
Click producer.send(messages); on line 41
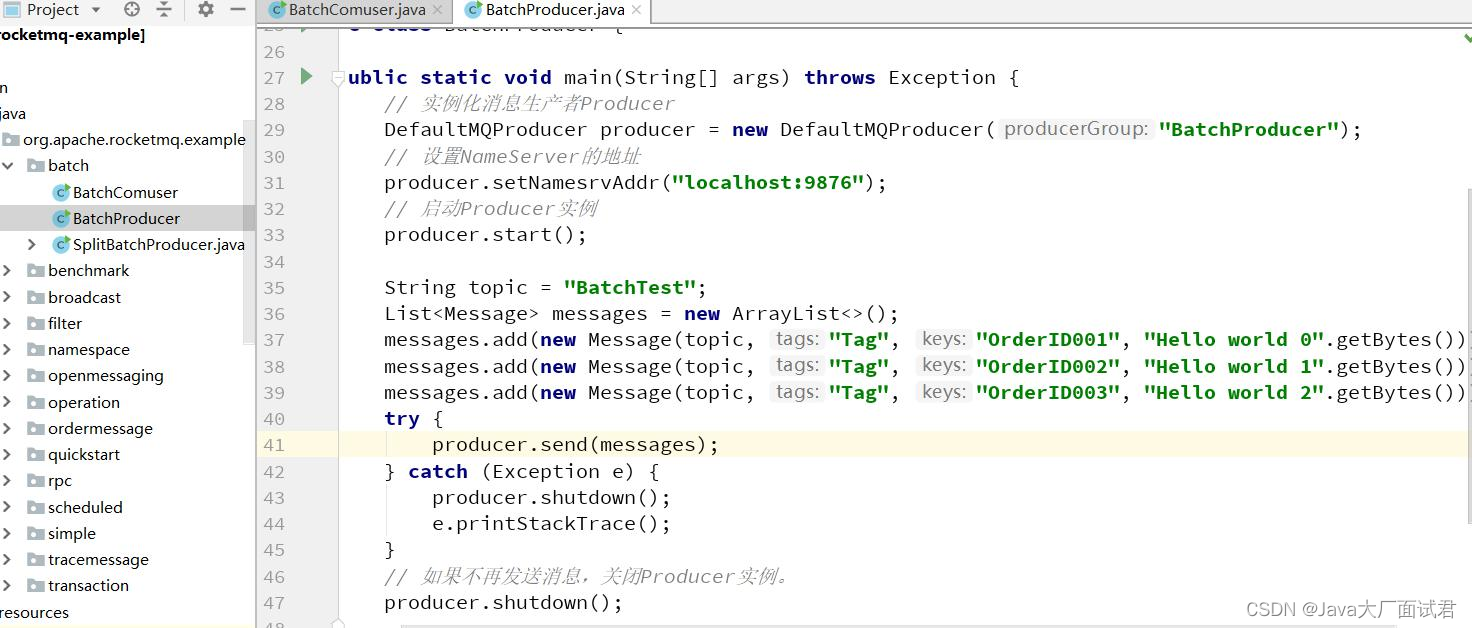[575, 445]
